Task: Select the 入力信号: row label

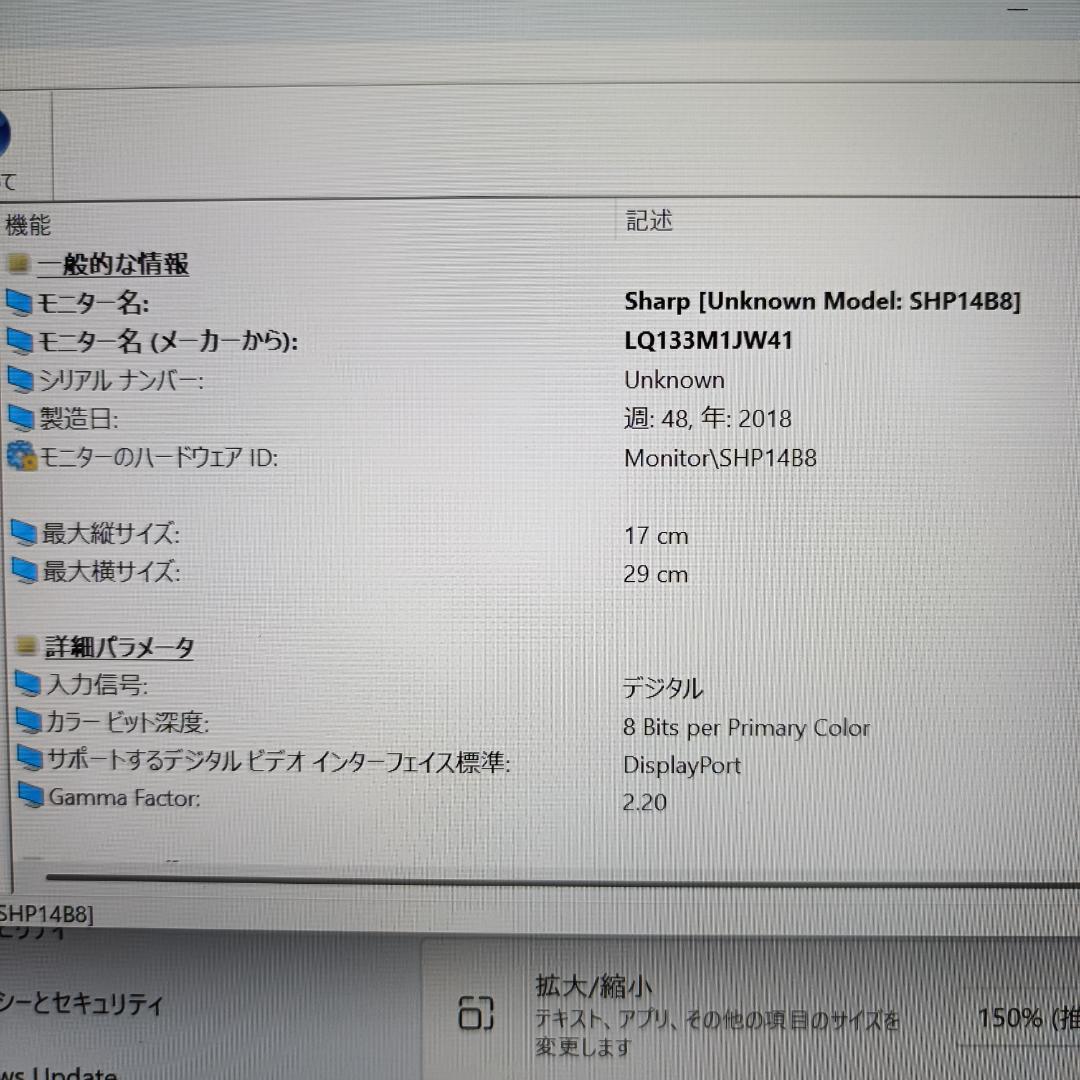Action: click(97, 684)
